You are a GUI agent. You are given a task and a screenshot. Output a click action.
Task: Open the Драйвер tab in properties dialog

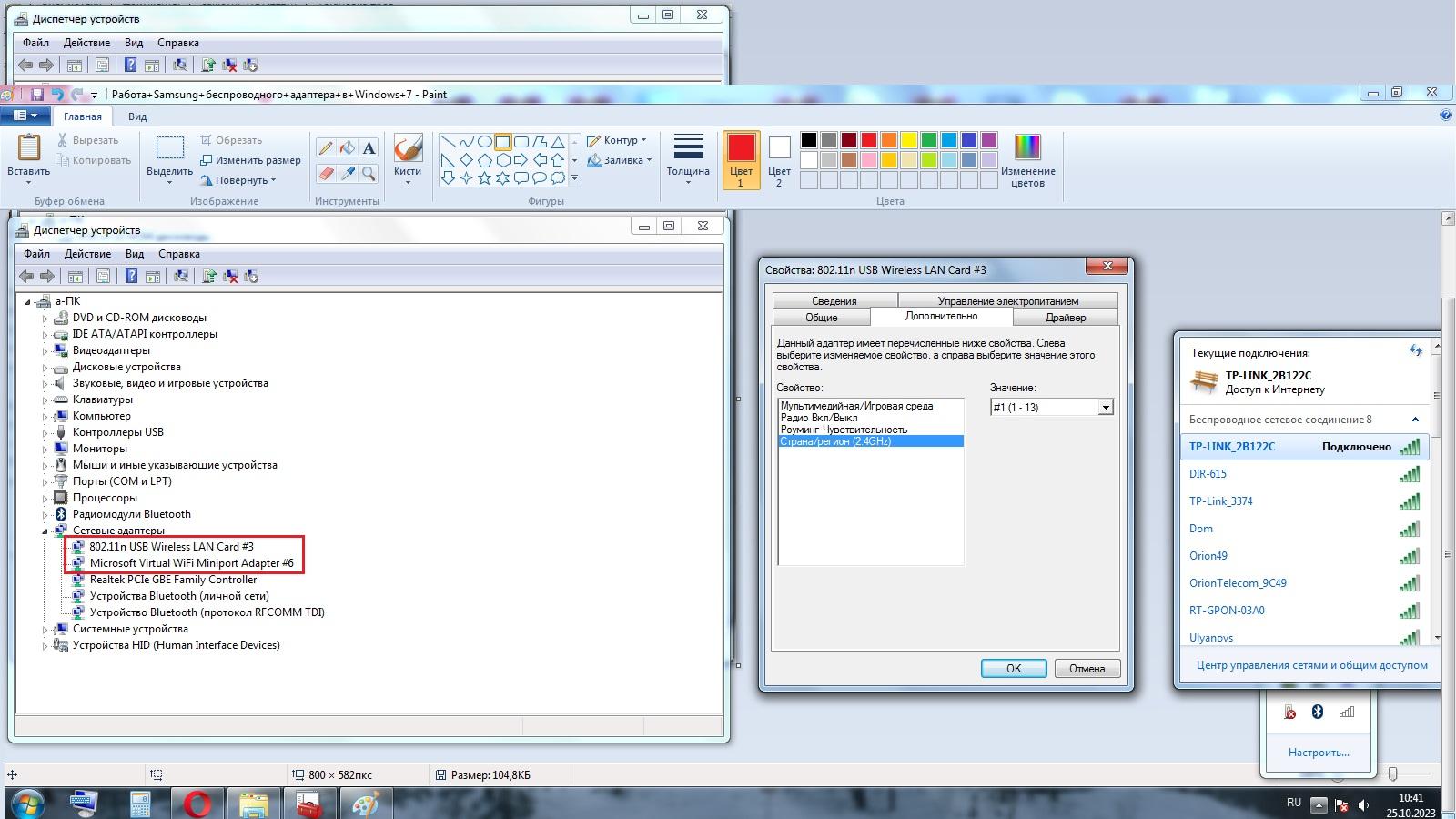[1066, 318]
